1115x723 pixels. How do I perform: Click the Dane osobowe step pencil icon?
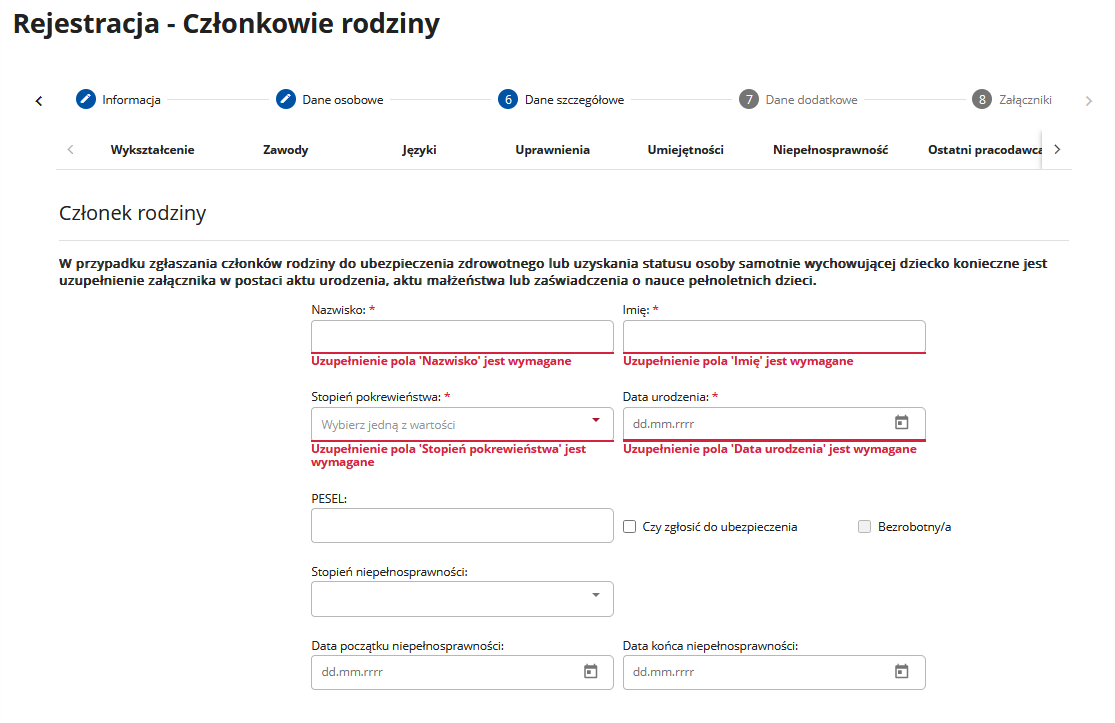[286, 99]
